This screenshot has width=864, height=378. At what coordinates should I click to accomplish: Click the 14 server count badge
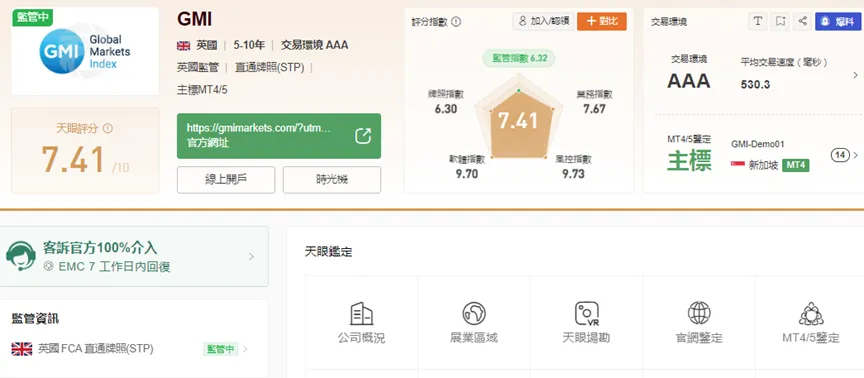(x=840, y=155)
